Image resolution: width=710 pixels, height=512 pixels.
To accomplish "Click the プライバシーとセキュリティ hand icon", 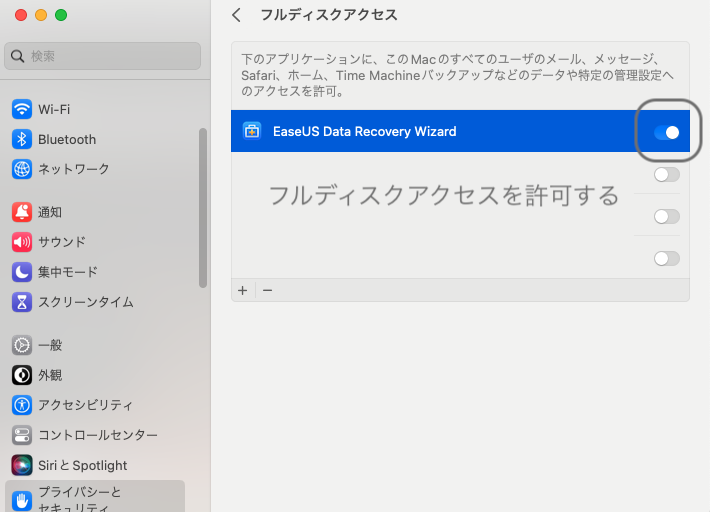I will click(22, 500).
